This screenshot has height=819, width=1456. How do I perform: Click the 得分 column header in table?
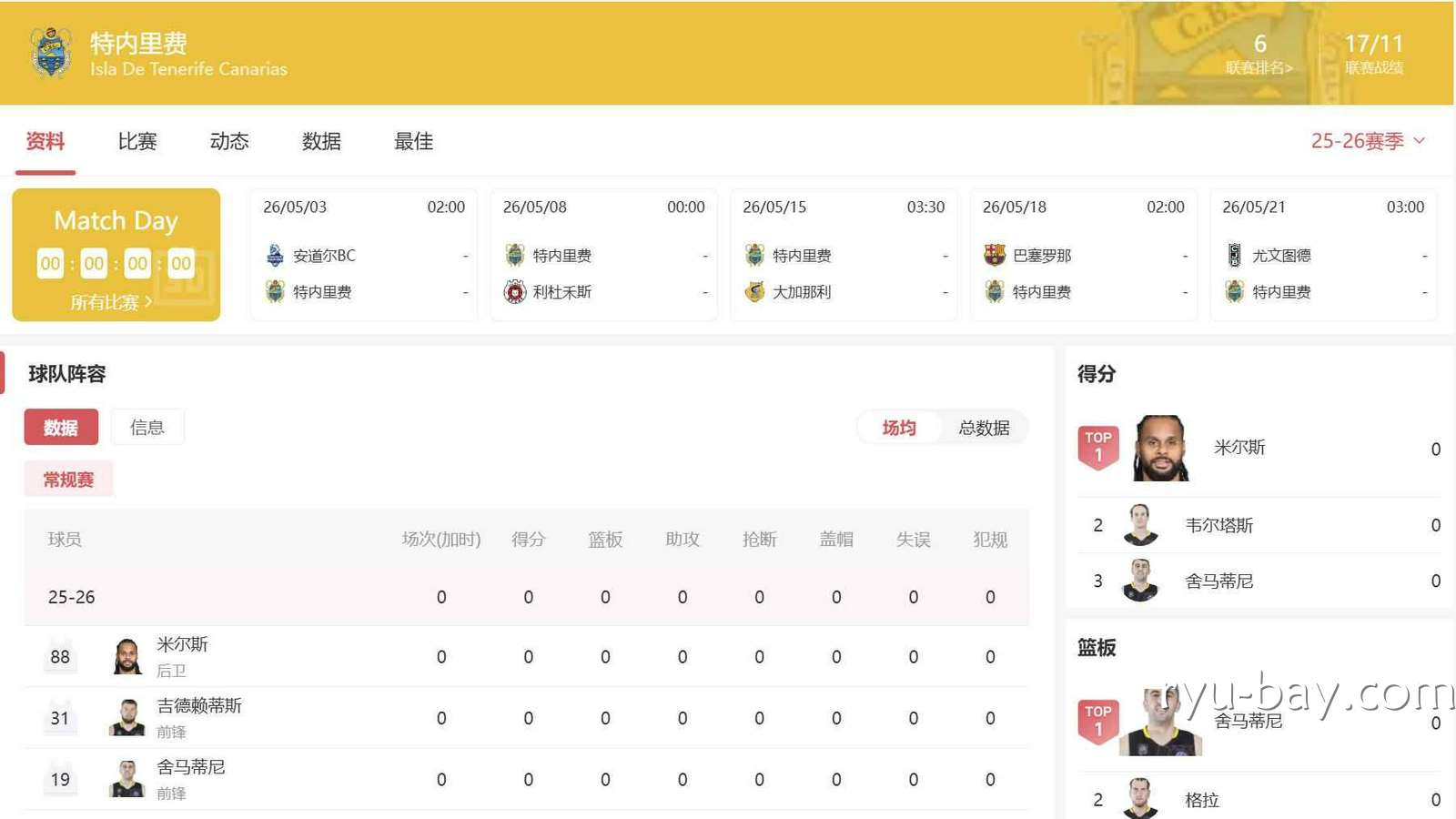pyautogui.click(x=529, y=540)
